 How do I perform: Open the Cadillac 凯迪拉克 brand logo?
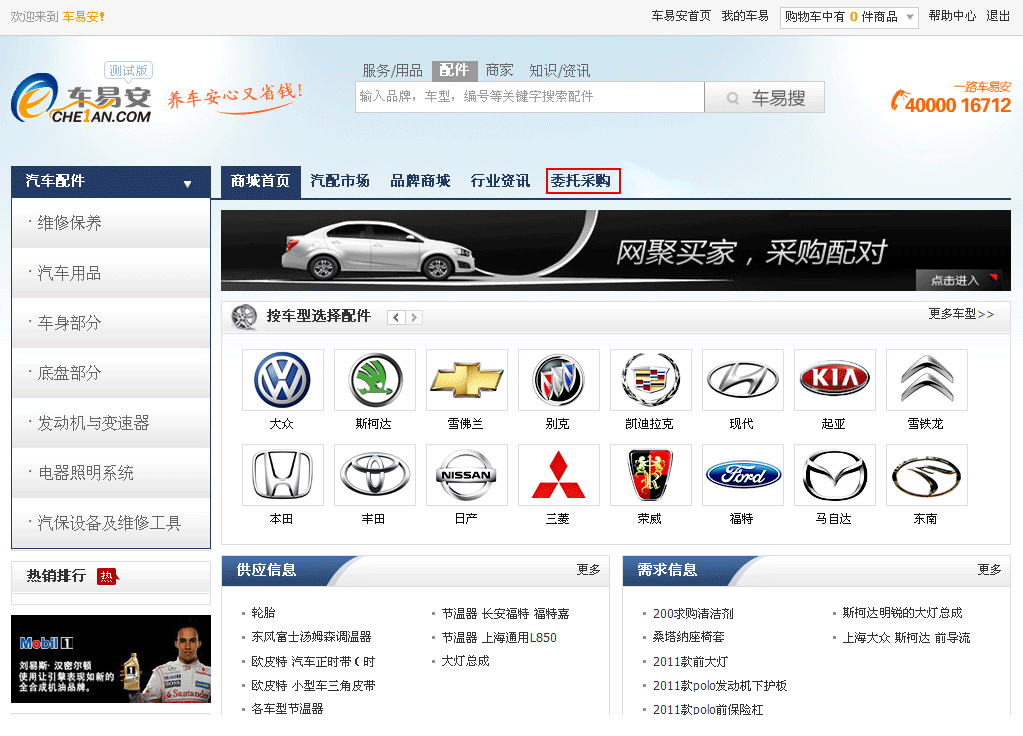coord(650,380)
